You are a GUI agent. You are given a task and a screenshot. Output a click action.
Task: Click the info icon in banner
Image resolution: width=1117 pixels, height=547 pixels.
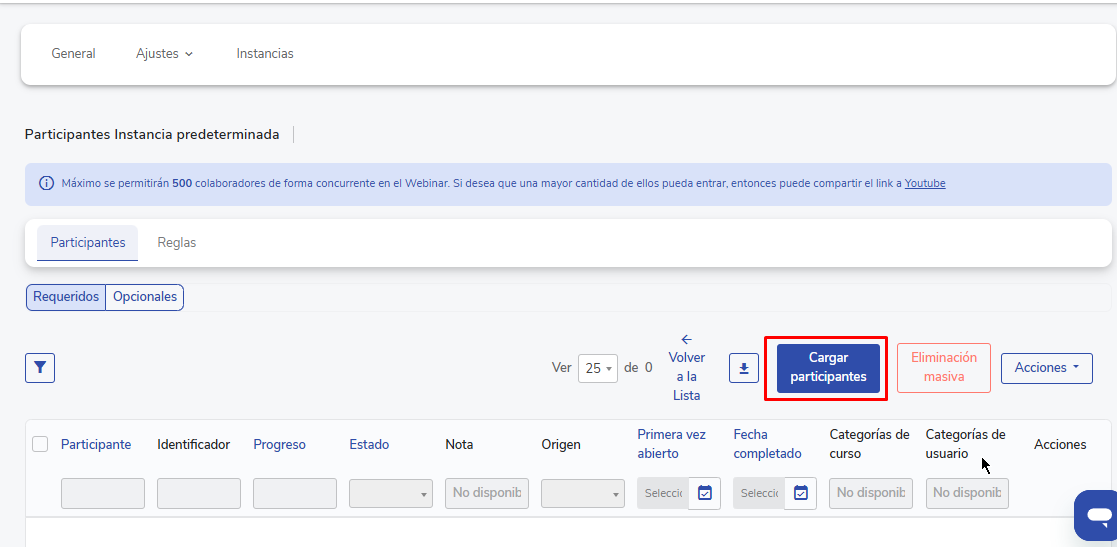point(46,184)
